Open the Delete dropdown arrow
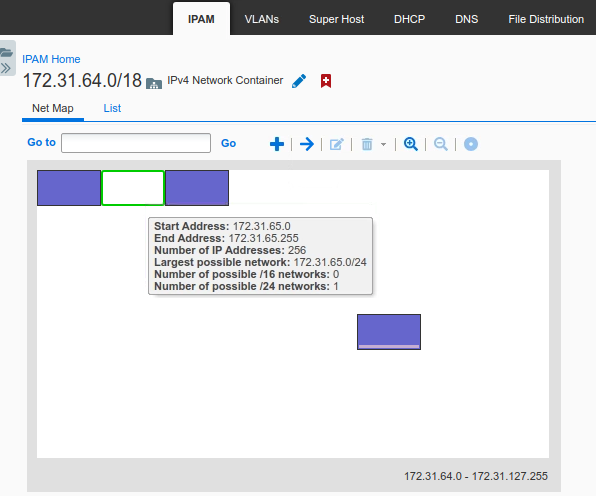 [384, 144]
